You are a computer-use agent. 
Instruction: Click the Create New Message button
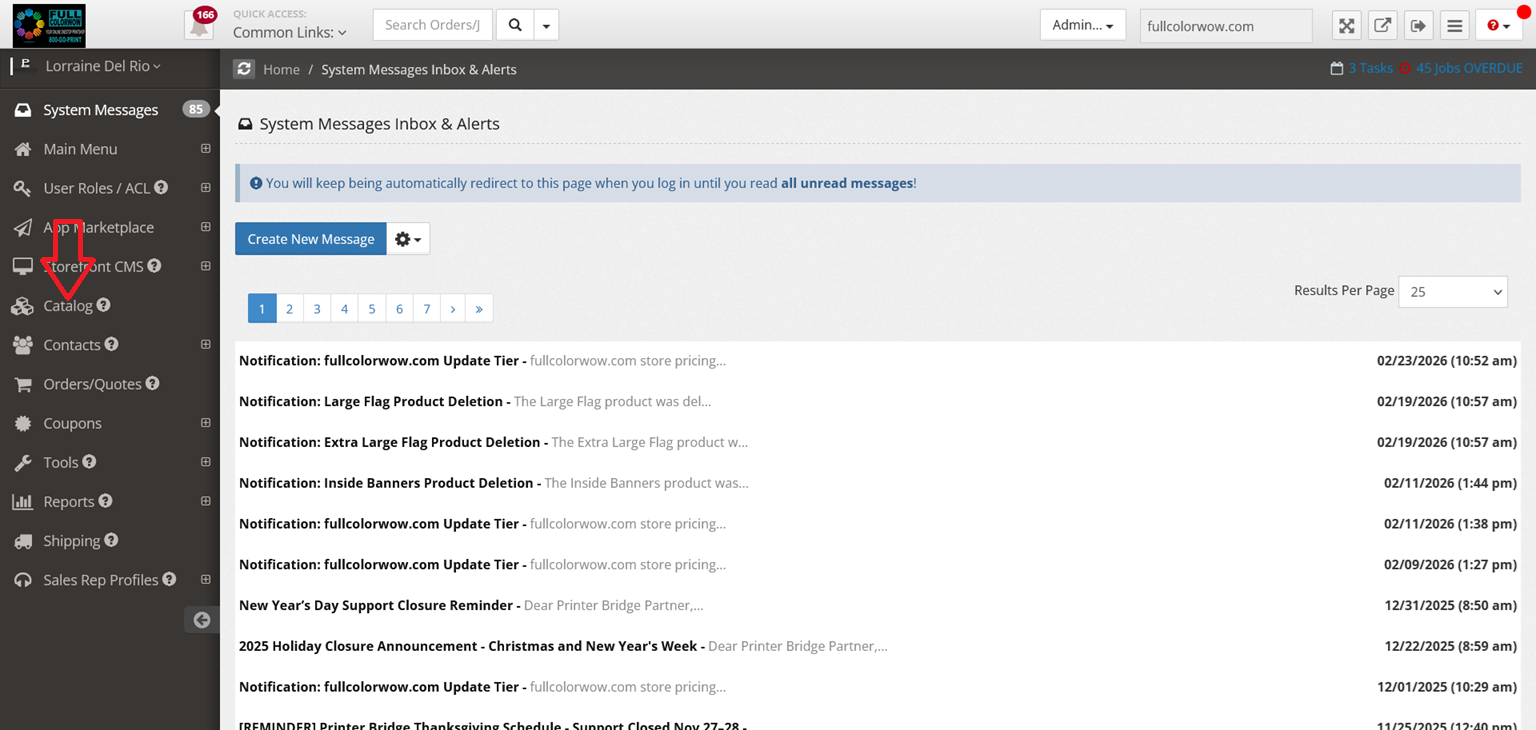pyautogui.click(x=310, y=239)
